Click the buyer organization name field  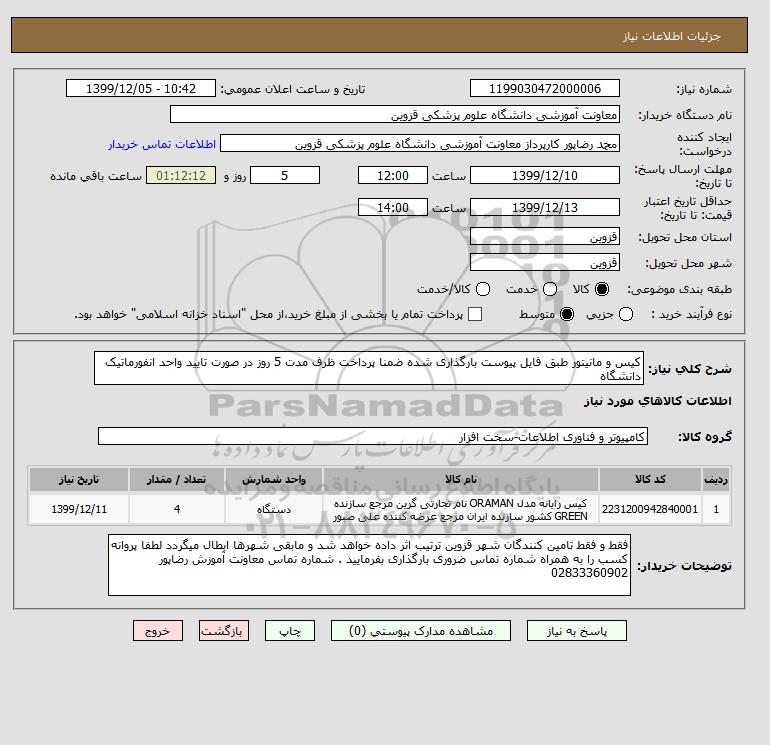[x=395, y=114]
